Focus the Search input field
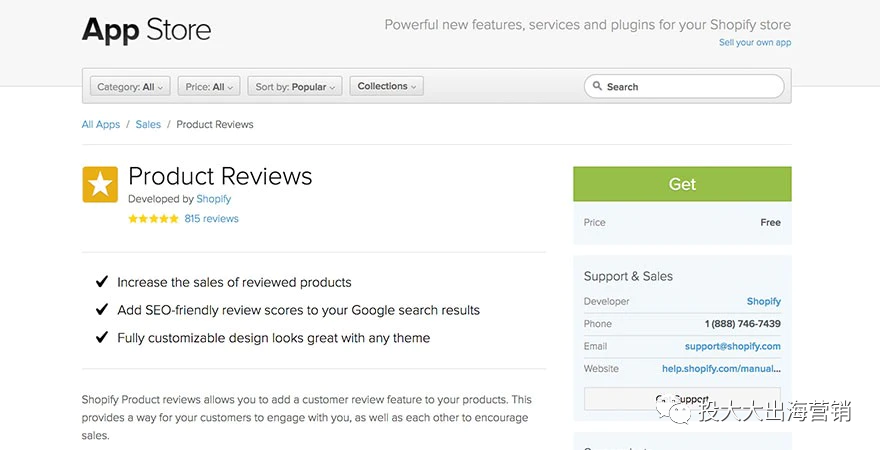Screen dimensions: 880x450 (x=684, y=86)
